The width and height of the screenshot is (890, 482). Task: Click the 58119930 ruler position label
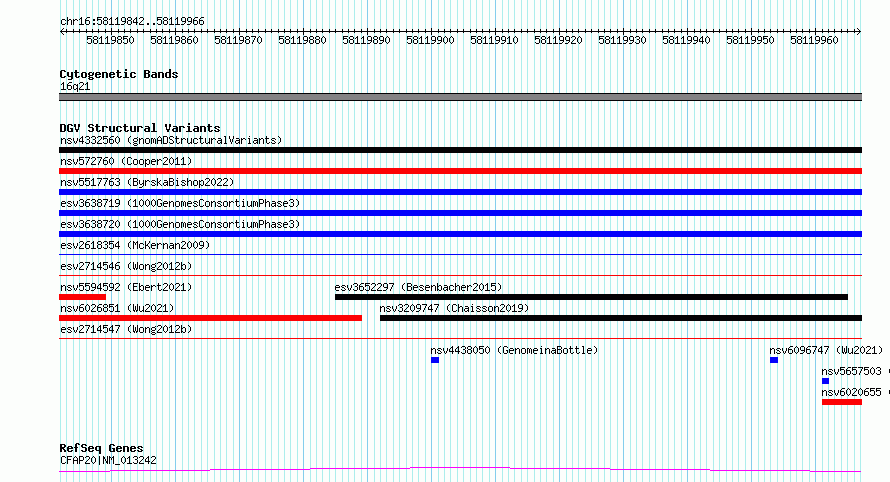(622, 40)
